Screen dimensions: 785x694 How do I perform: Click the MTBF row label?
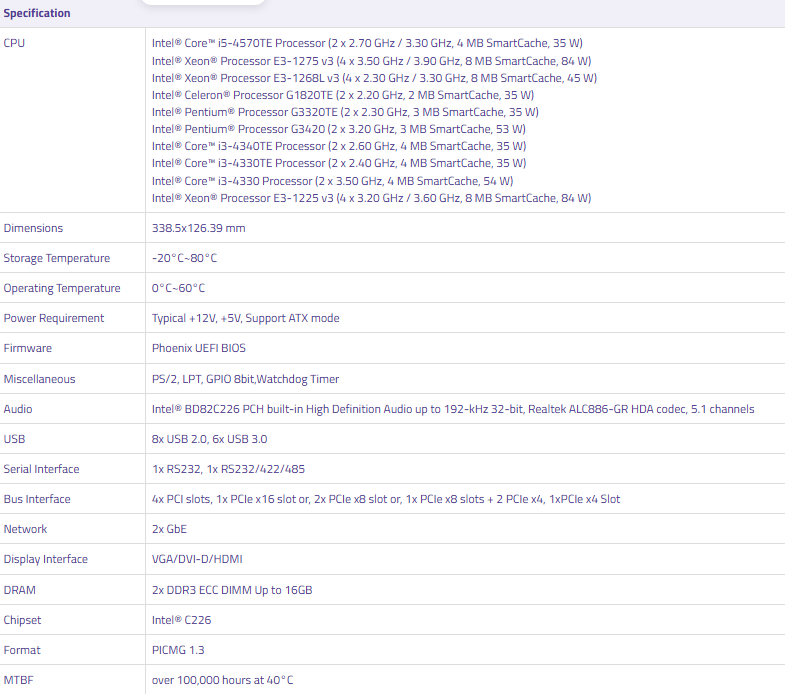tap(19, 680)
